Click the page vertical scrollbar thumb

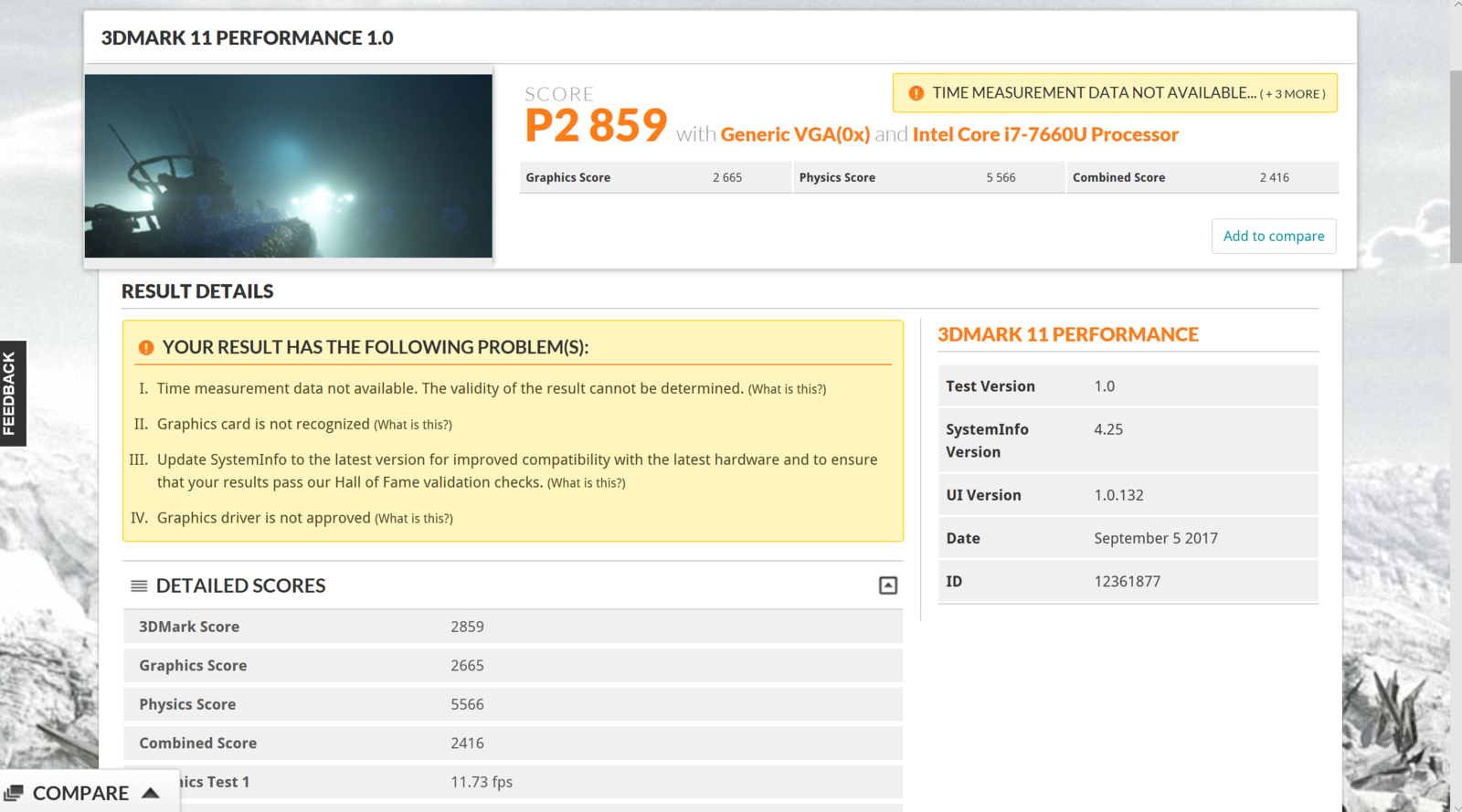coord(1455,164)
